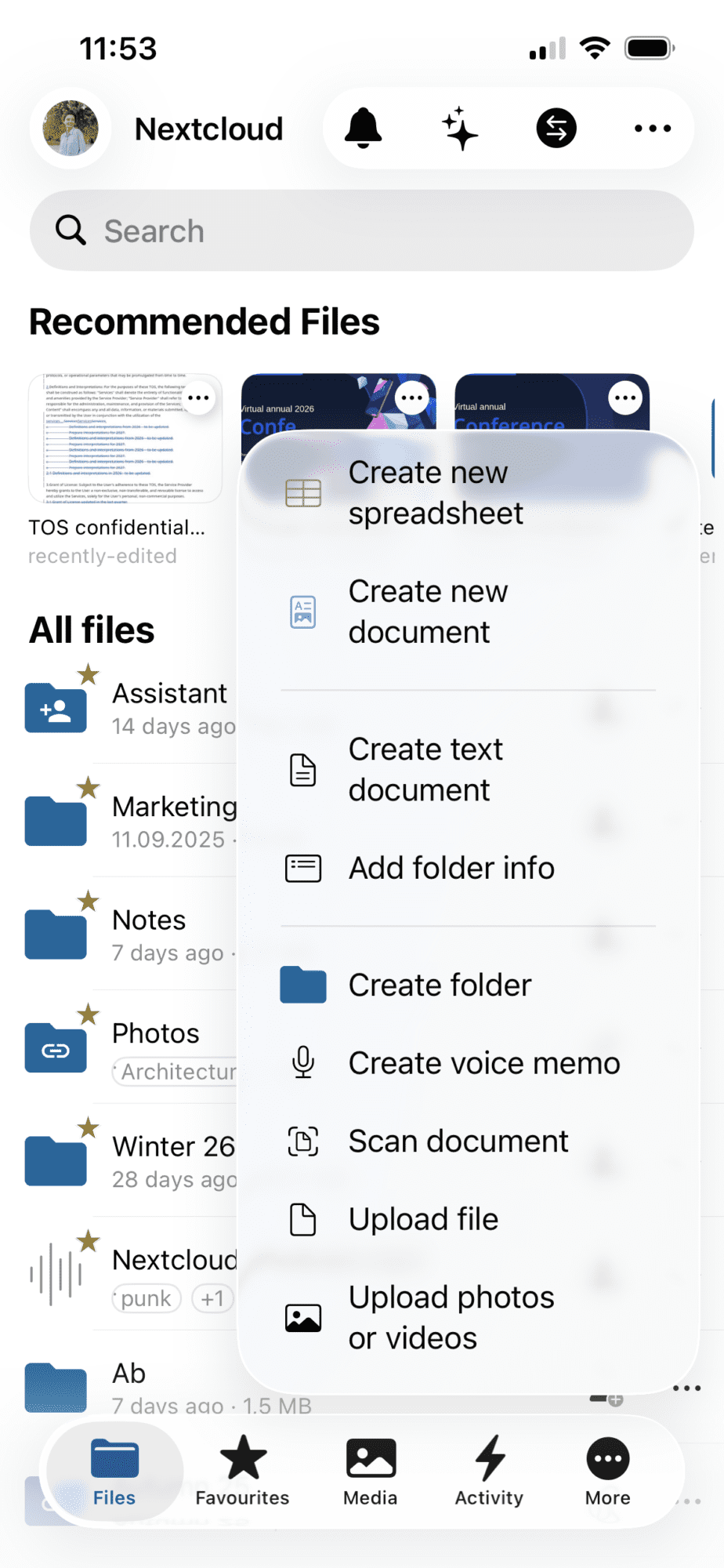Switch to the Favourites tab
The height and width of the screenshot is (1568, 724).
tap(243, 1472)
